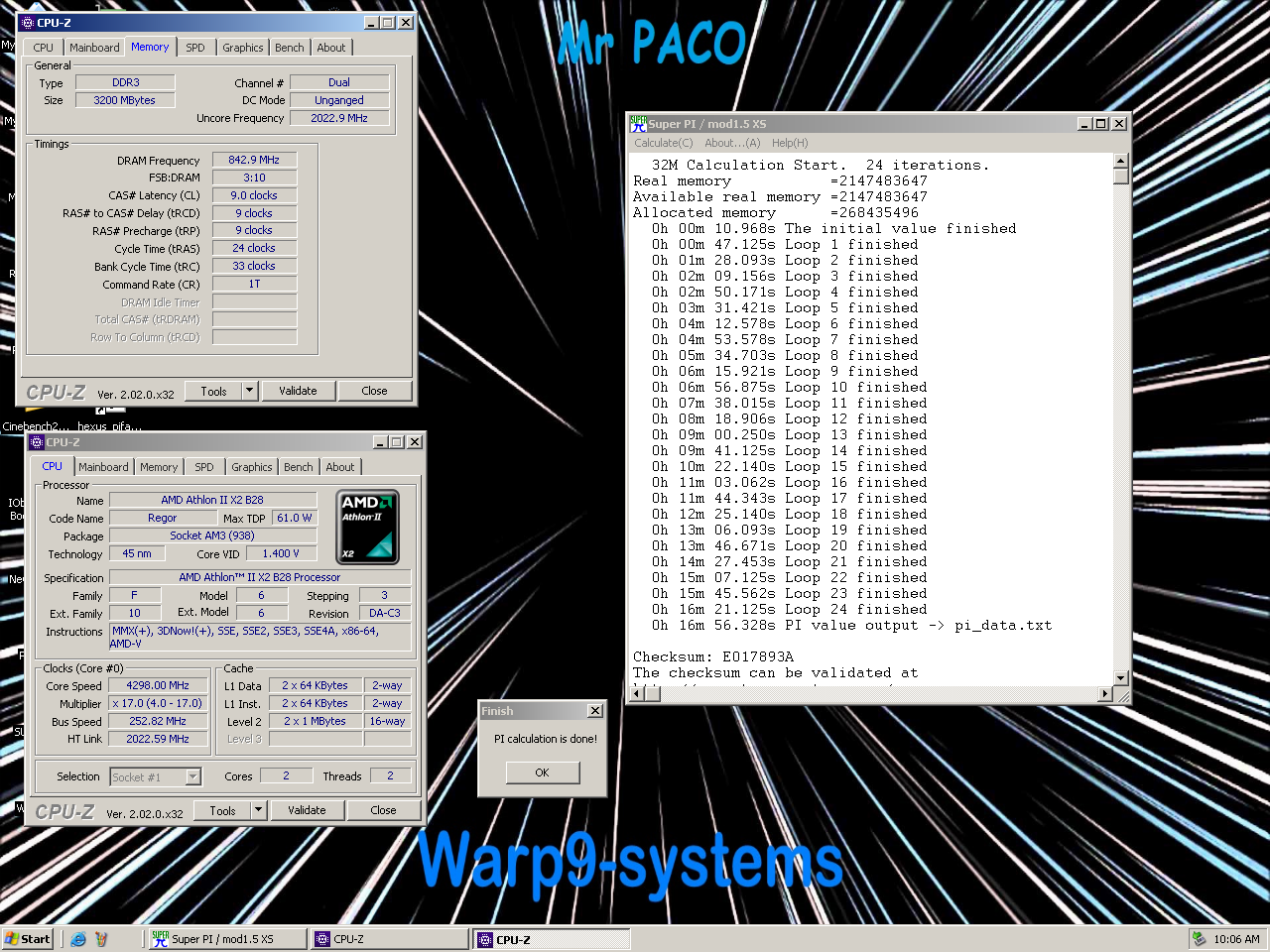Select the active CPU-Z taskbar button
The height and width of the screenshot is (952, 1270).
pos(551,939)
